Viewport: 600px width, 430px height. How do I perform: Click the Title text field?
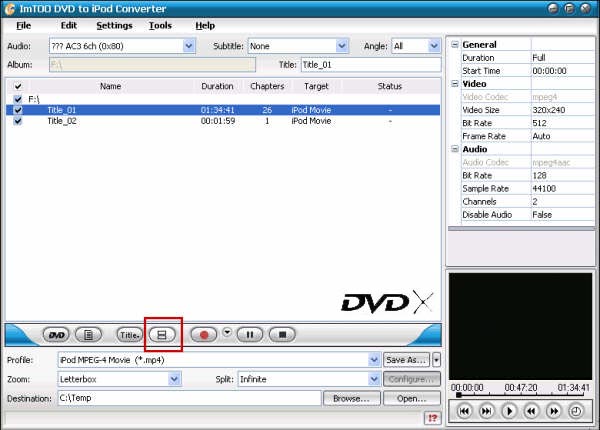click(x=371, y=65)
